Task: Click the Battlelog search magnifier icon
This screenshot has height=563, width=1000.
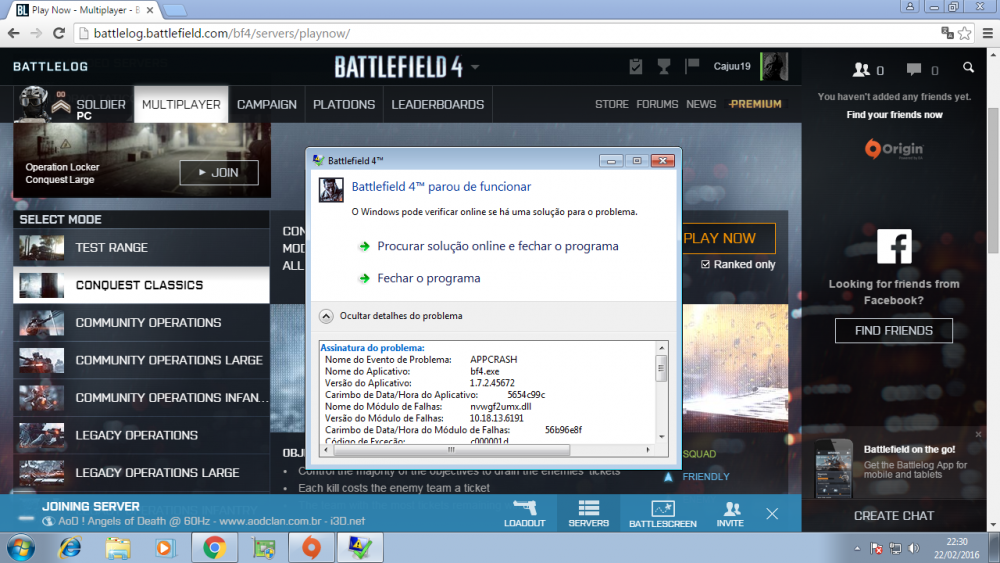Action: tap(968, 68)
